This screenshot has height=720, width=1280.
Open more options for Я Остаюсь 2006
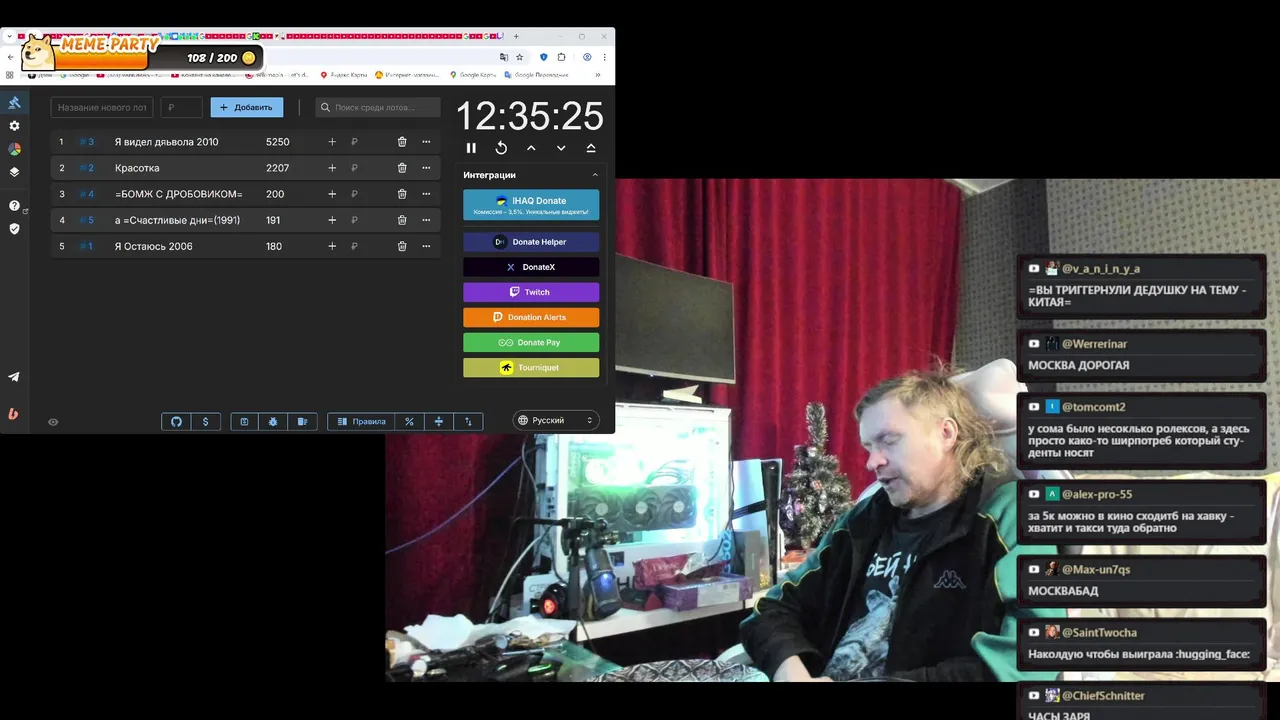click(426, 246)
